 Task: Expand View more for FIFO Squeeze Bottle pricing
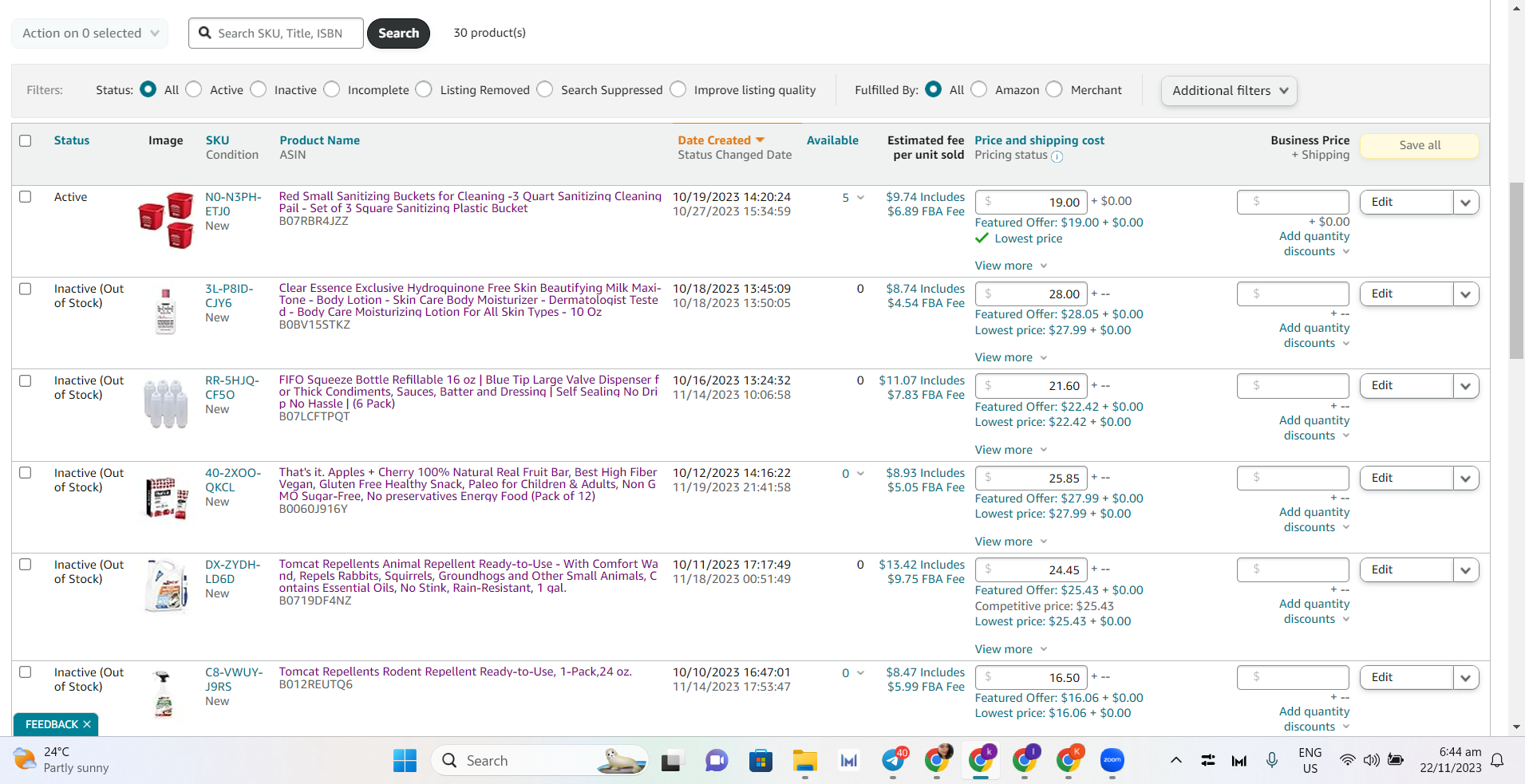[x=1011, y=450]
